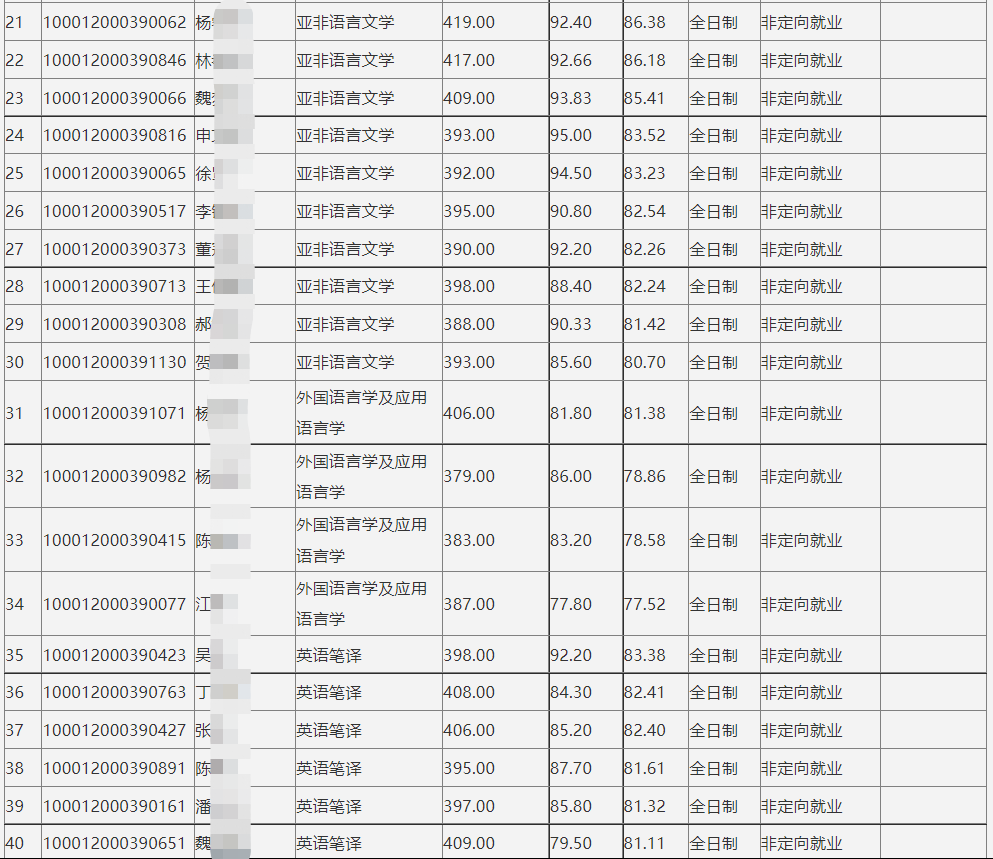This screenshot has width=993, height=859.
Task: Select exam ID 100012000390816
Action: pos(115,136)
